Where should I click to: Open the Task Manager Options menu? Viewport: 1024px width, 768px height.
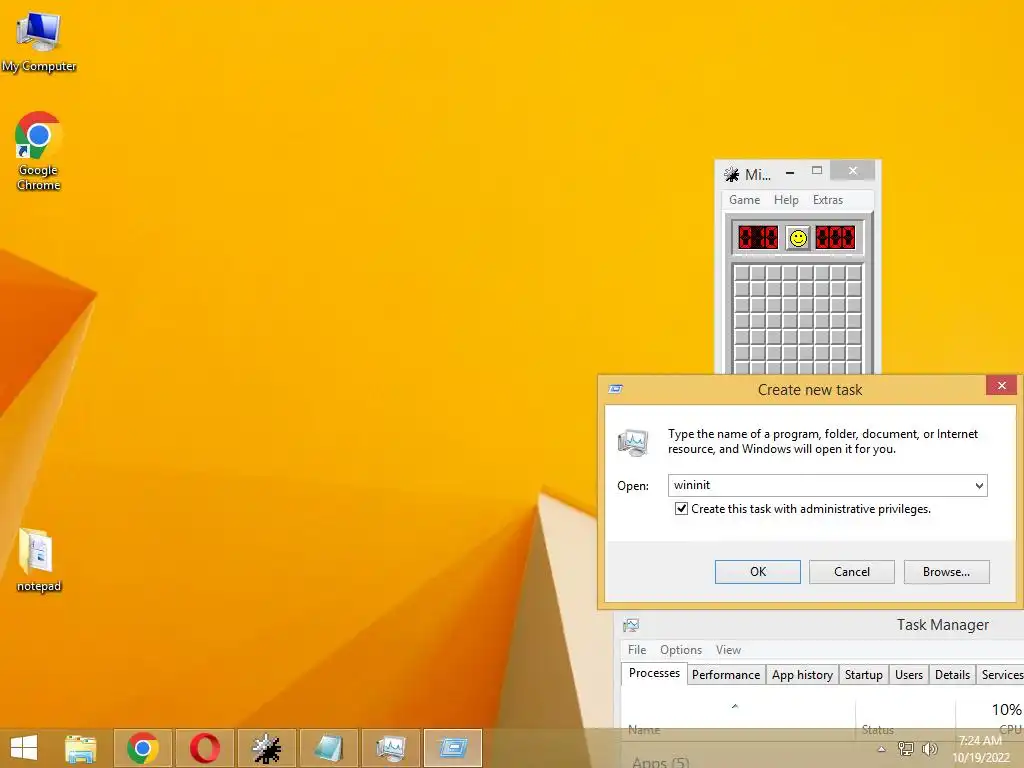point(681,650)
